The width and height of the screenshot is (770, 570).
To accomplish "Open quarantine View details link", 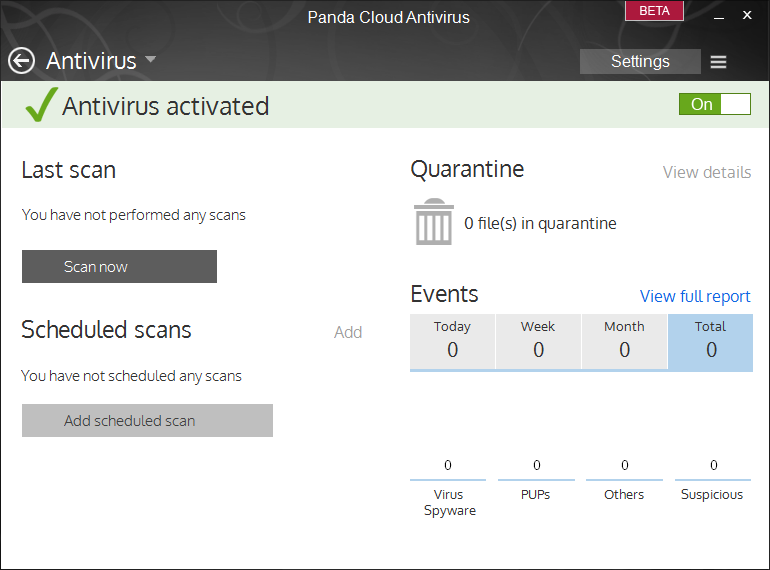I will pyautogui.click(x=707, y=172).
